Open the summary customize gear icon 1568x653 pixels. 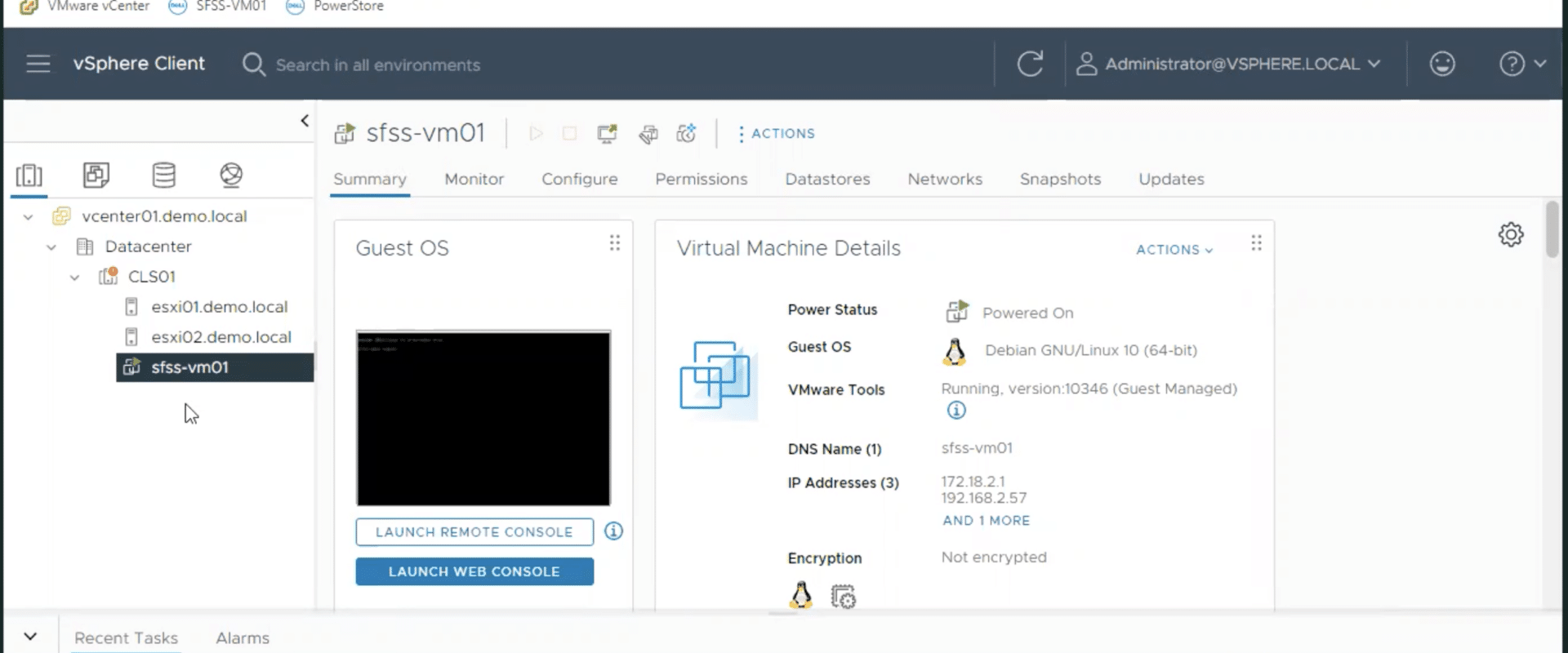point(1511,234)
